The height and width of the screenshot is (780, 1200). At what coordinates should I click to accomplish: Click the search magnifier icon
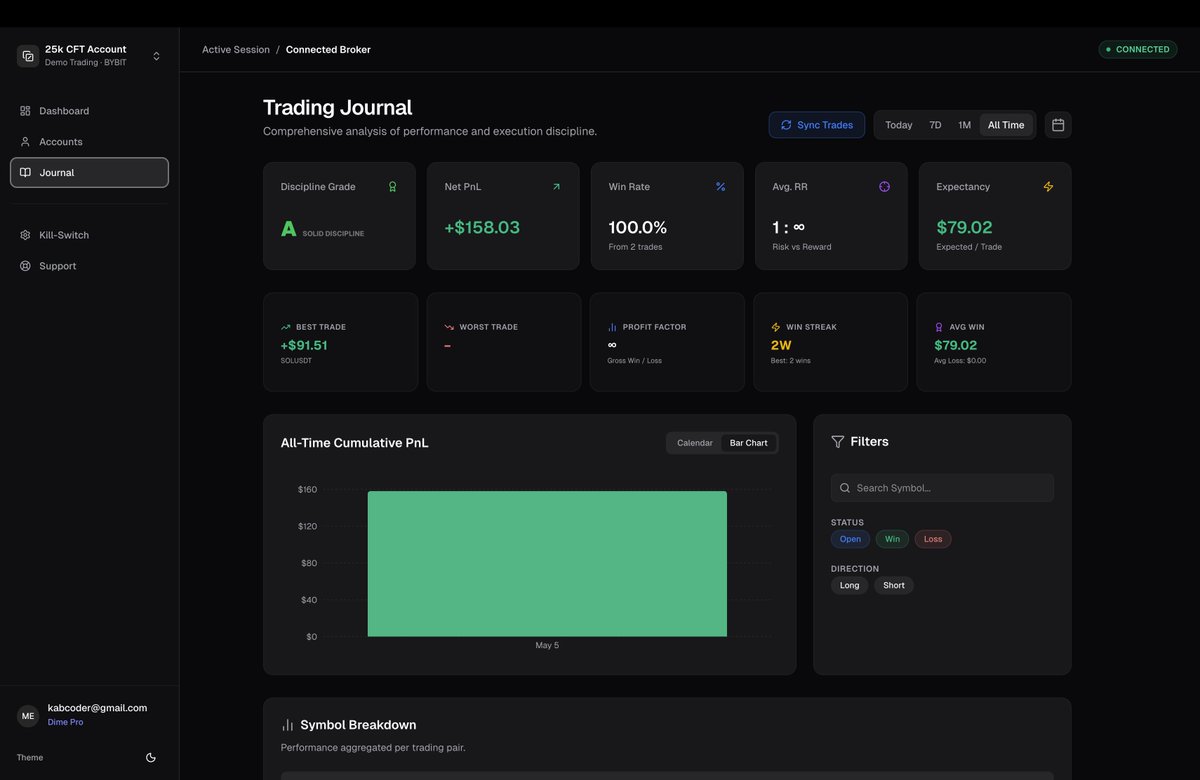pos(845,488)
